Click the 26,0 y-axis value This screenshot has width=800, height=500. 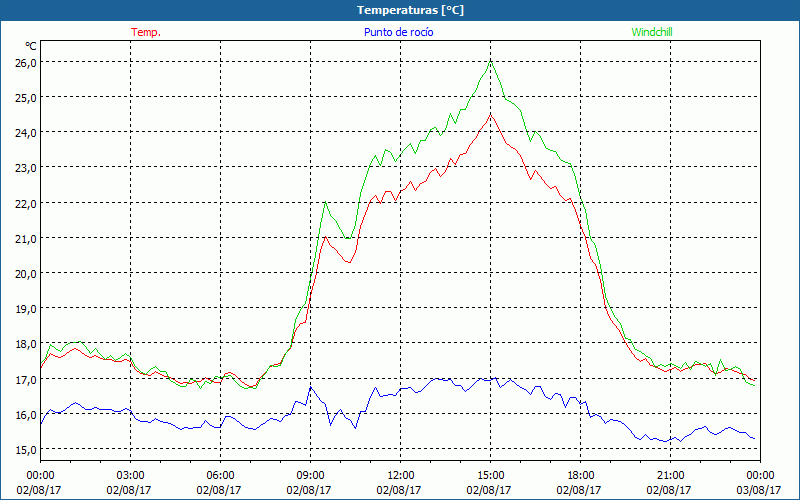[x=27, y=62]
